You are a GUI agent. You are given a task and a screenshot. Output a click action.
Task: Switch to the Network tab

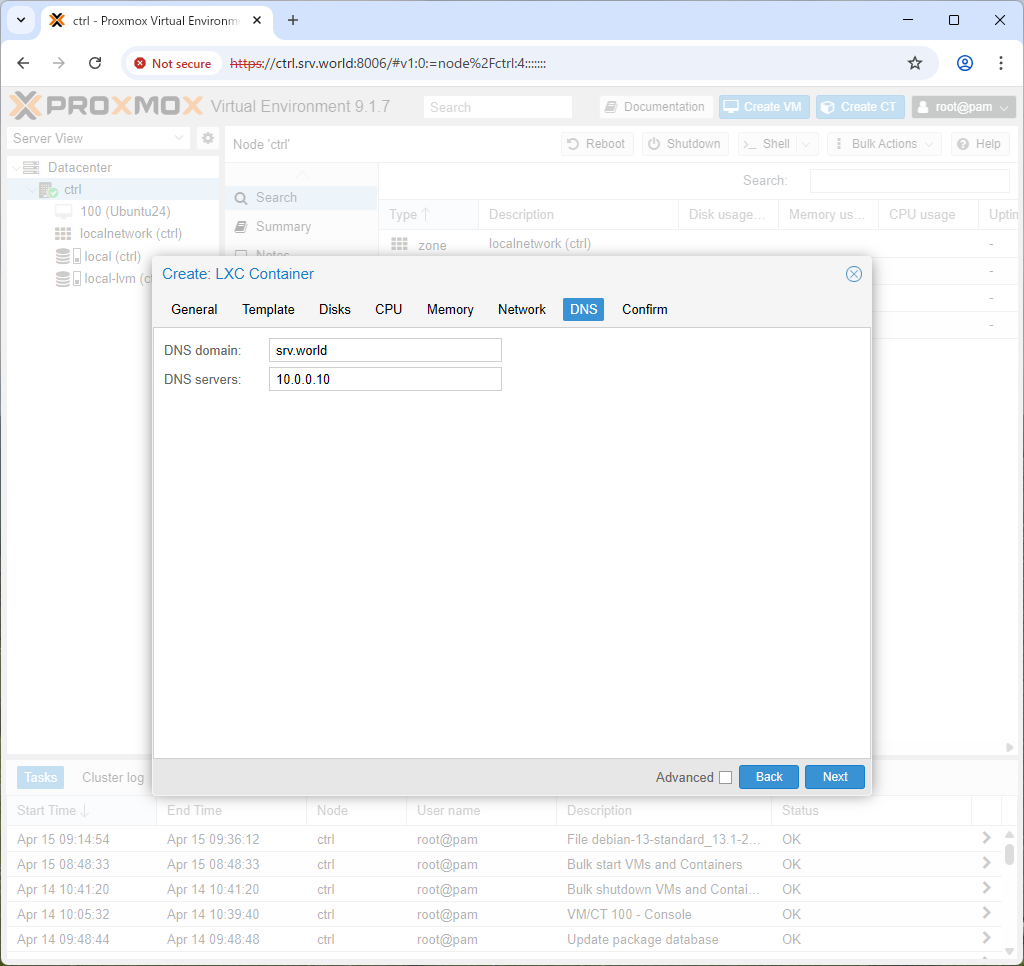521,309
